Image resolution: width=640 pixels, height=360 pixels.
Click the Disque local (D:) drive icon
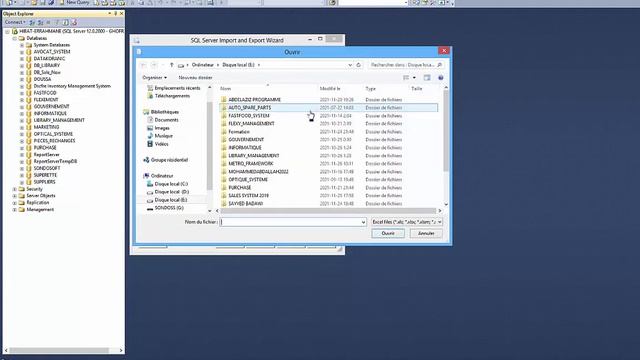(150, 192)
